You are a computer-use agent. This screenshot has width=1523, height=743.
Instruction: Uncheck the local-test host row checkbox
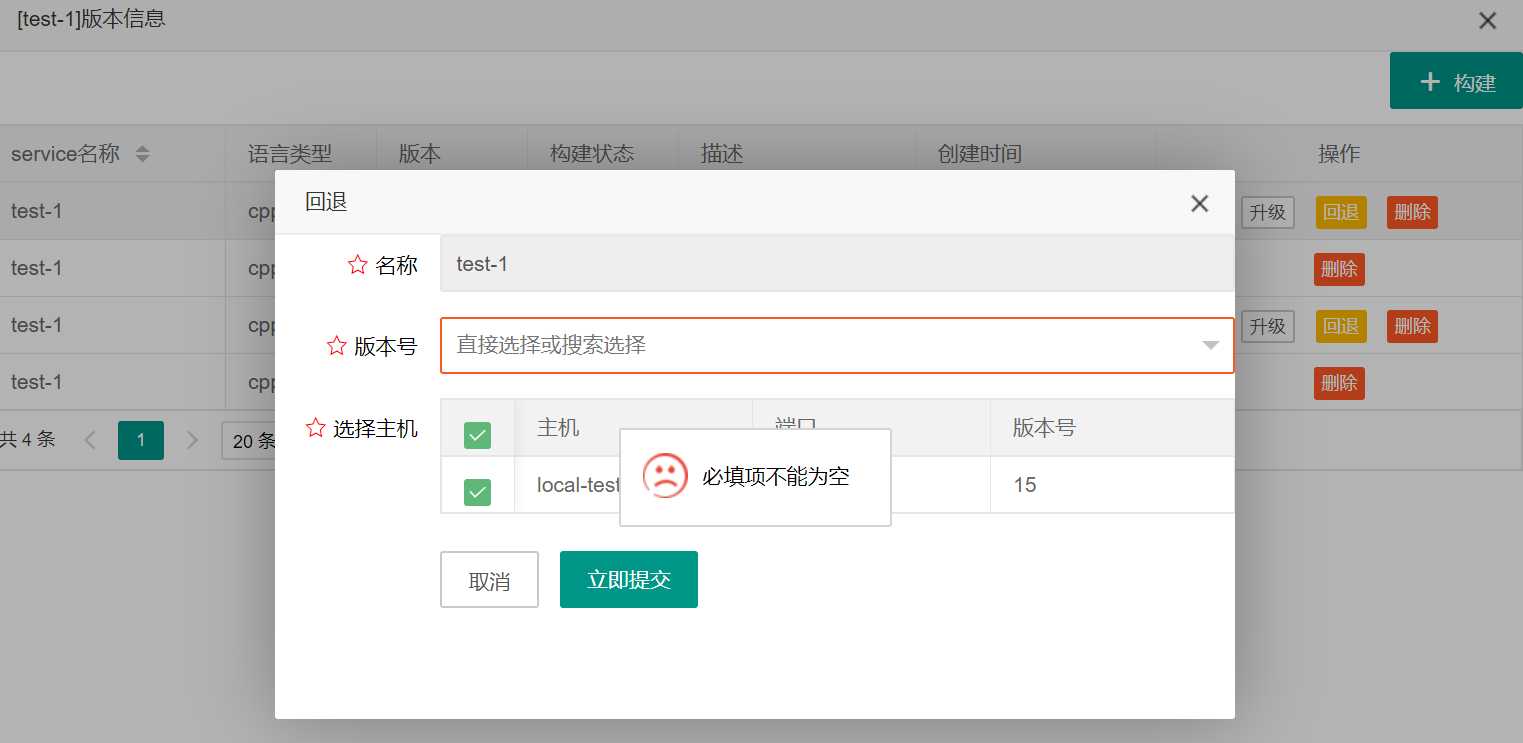pos(477,492)
